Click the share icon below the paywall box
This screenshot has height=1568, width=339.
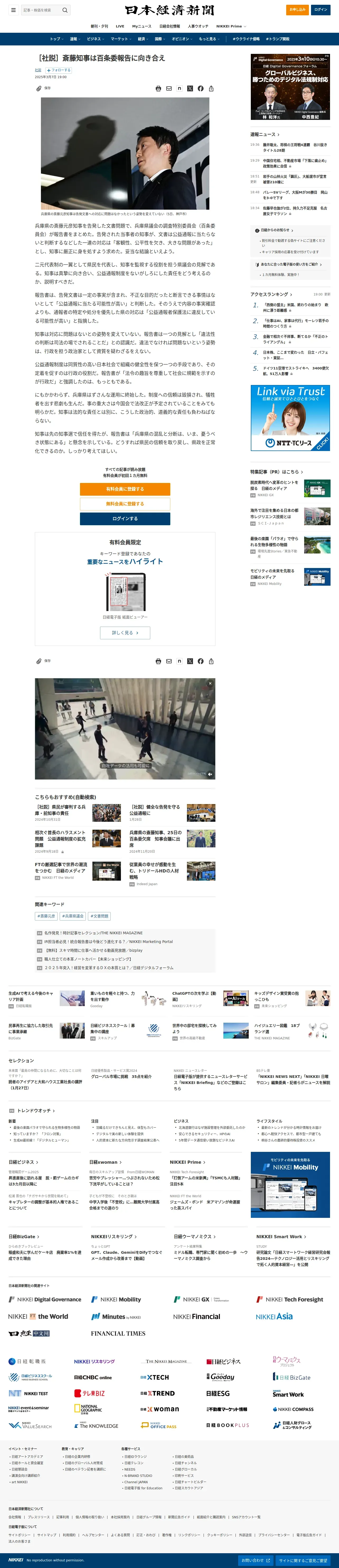coord(211,661)
